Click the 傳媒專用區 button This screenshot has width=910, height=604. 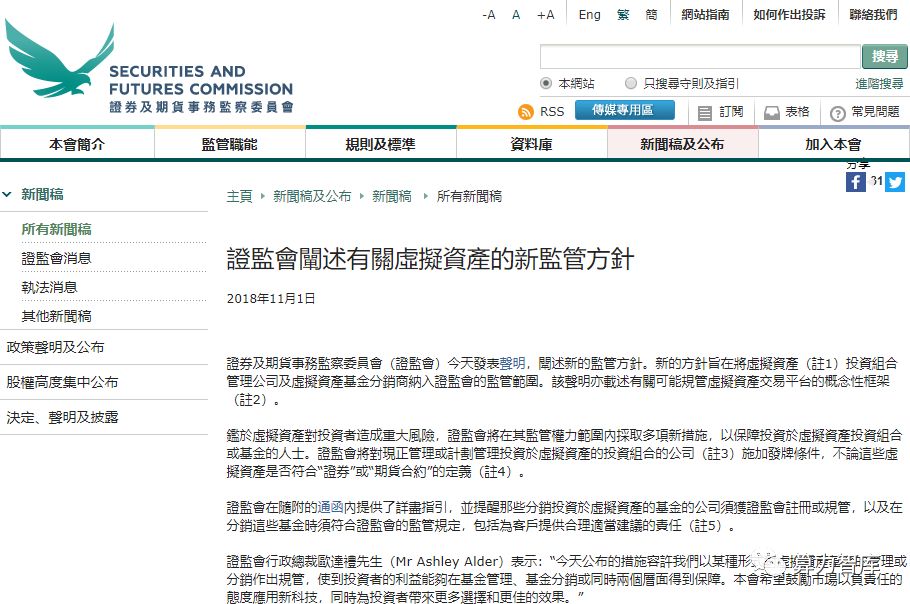coord(624,110)
